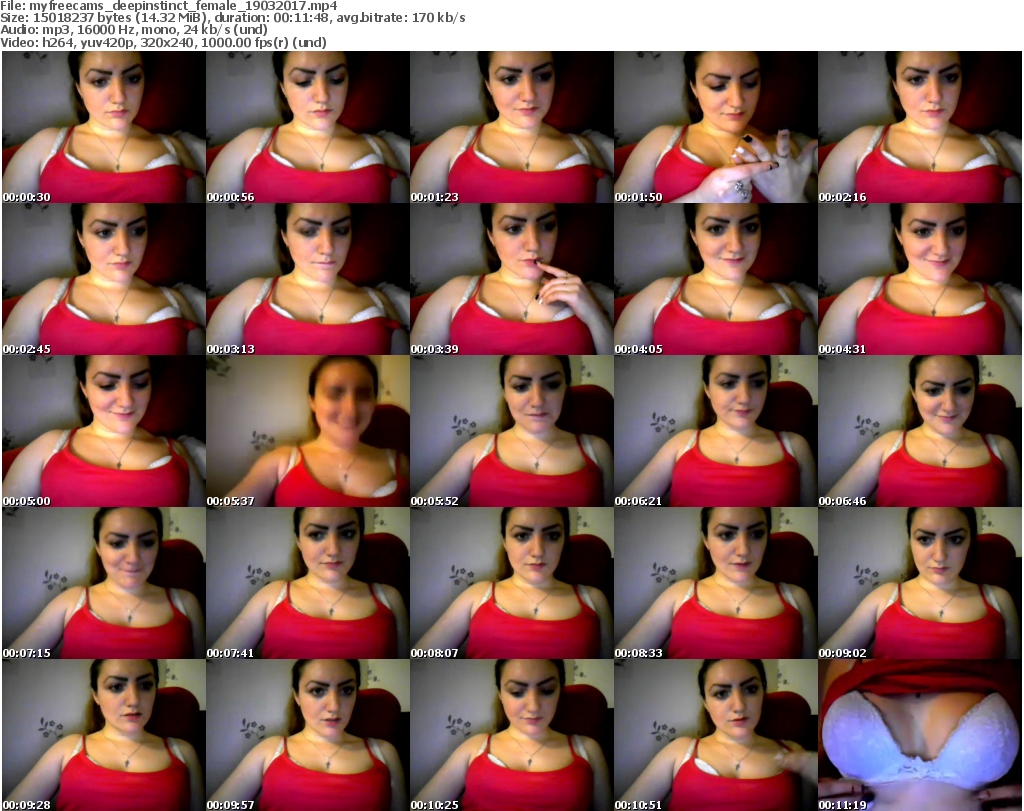Open the frame at 00:01:23
The image size is (1024, 811).
pyautogui.click(x=511, y=127)
